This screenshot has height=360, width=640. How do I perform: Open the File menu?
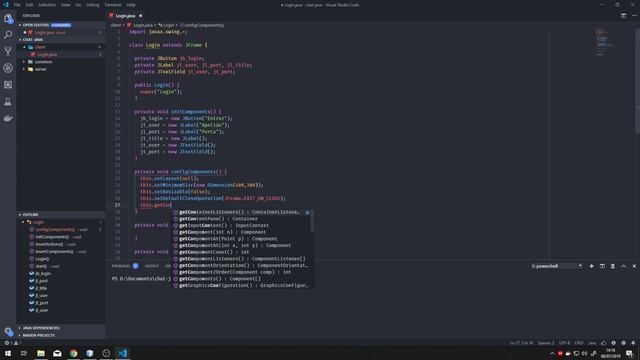(x=17, y=5)
